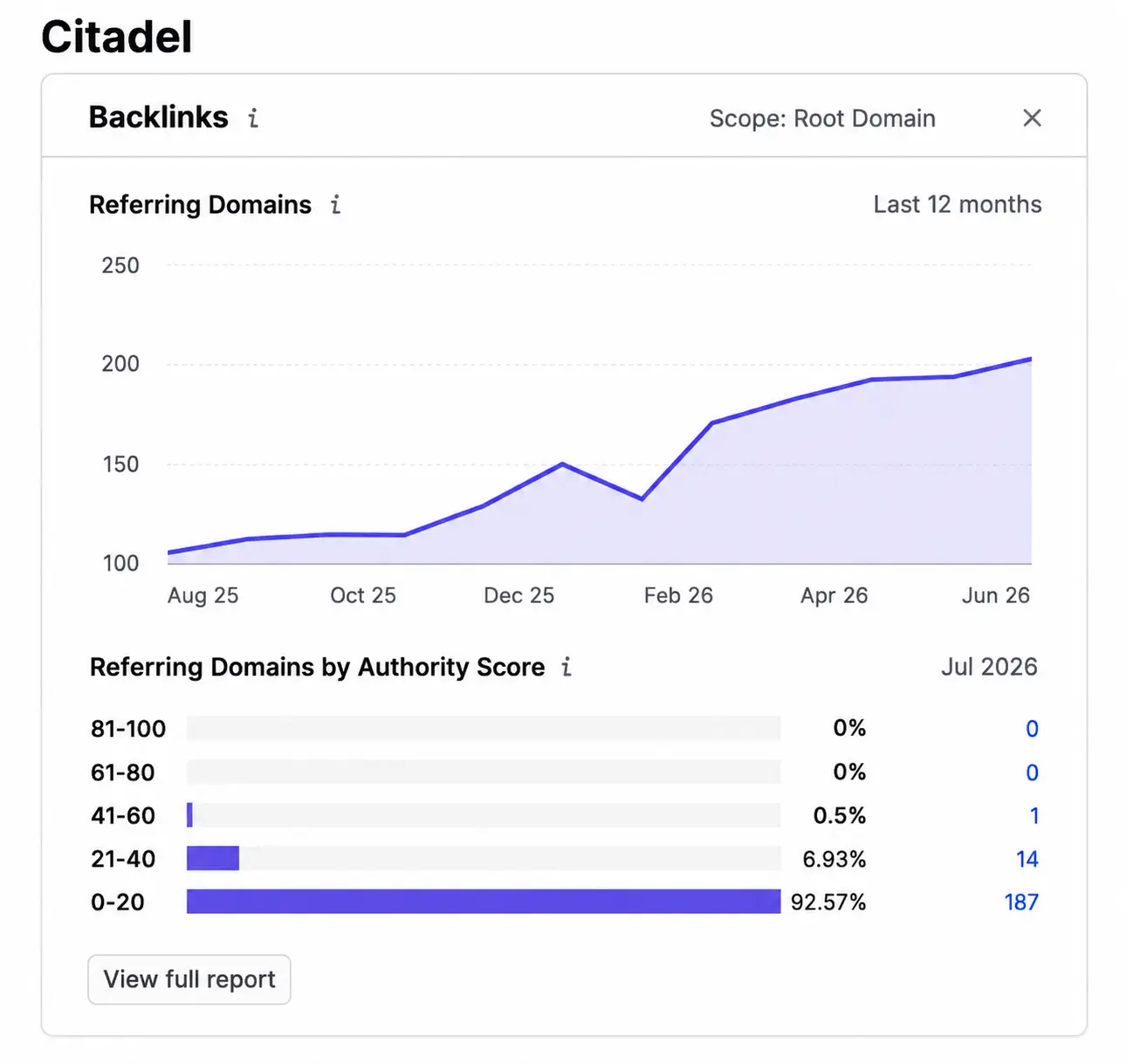Click info icon beside Authority Score heading
This screenshot has height=1064, width=1126.
click(x=566, y=667)
